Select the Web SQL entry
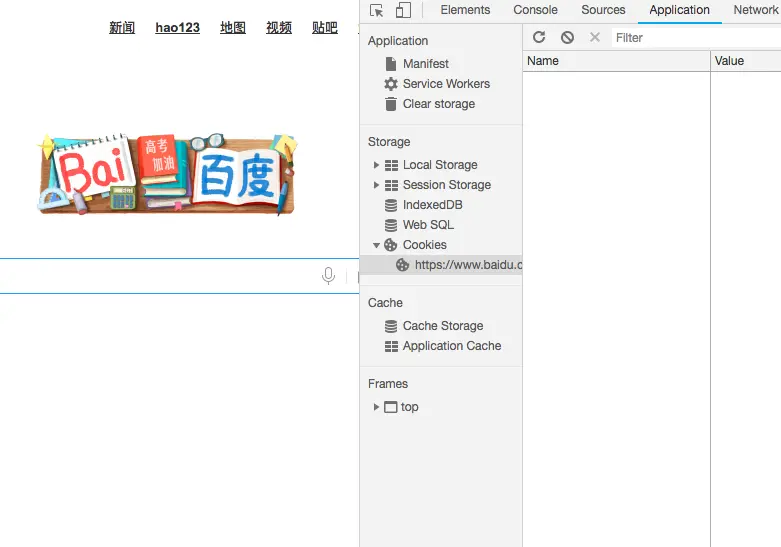Screen dimensions: 781x547 point(428,225)
